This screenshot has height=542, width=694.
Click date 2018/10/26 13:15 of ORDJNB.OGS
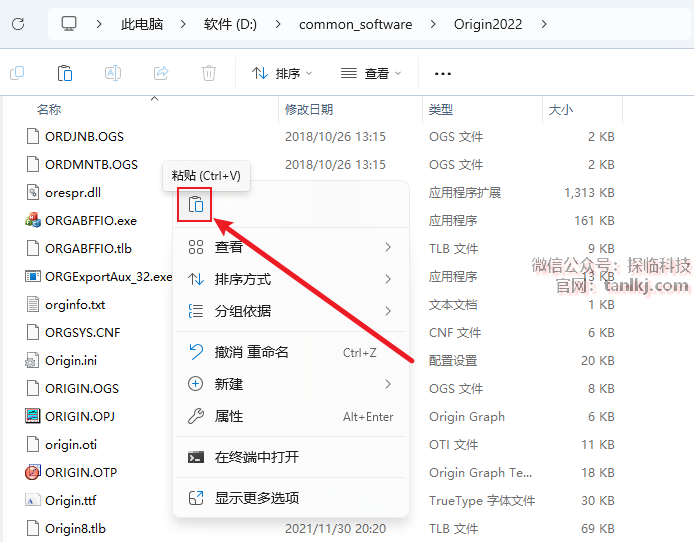click(x=335, y=136)
